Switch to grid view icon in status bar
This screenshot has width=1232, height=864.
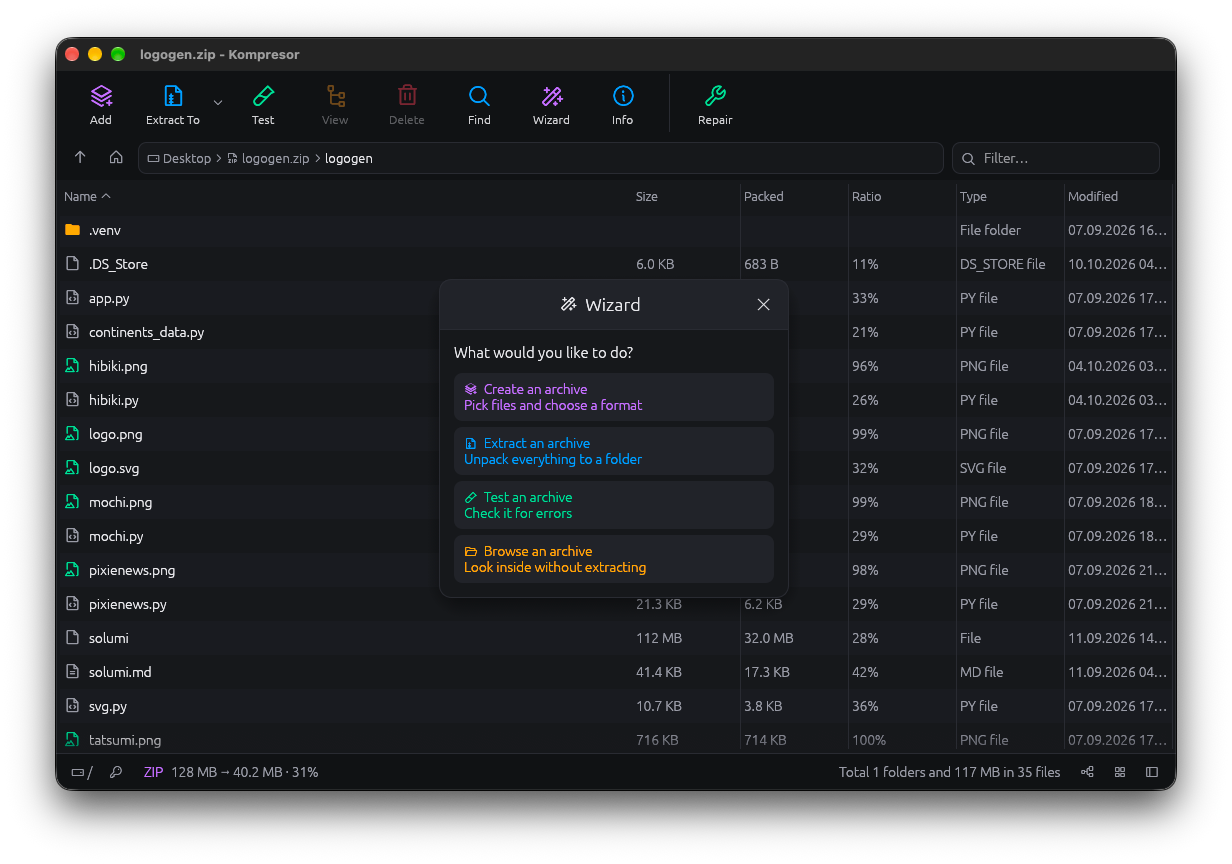[1120, 772]
